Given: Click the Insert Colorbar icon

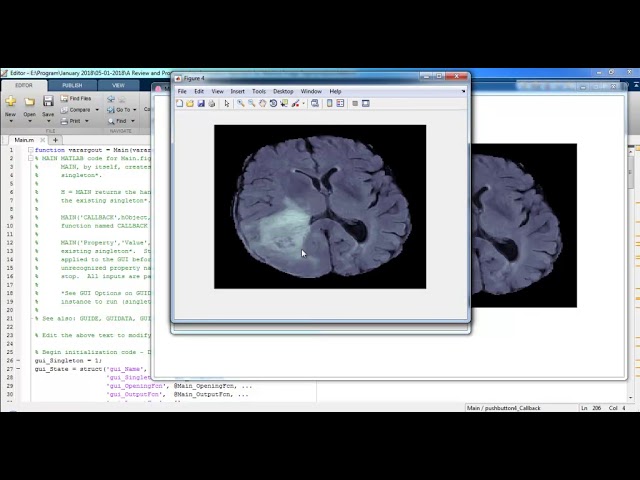Looking at the screenshot, I should click(329, 104).
